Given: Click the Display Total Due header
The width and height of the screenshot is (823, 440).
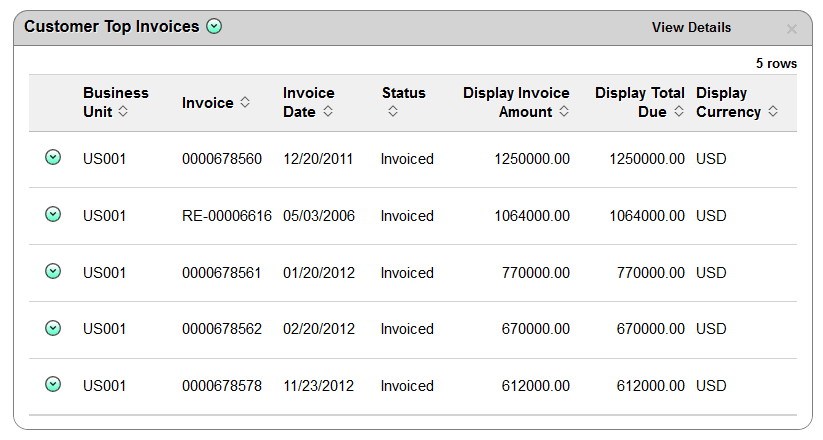Looking at the screenshot, I should 639,102.
